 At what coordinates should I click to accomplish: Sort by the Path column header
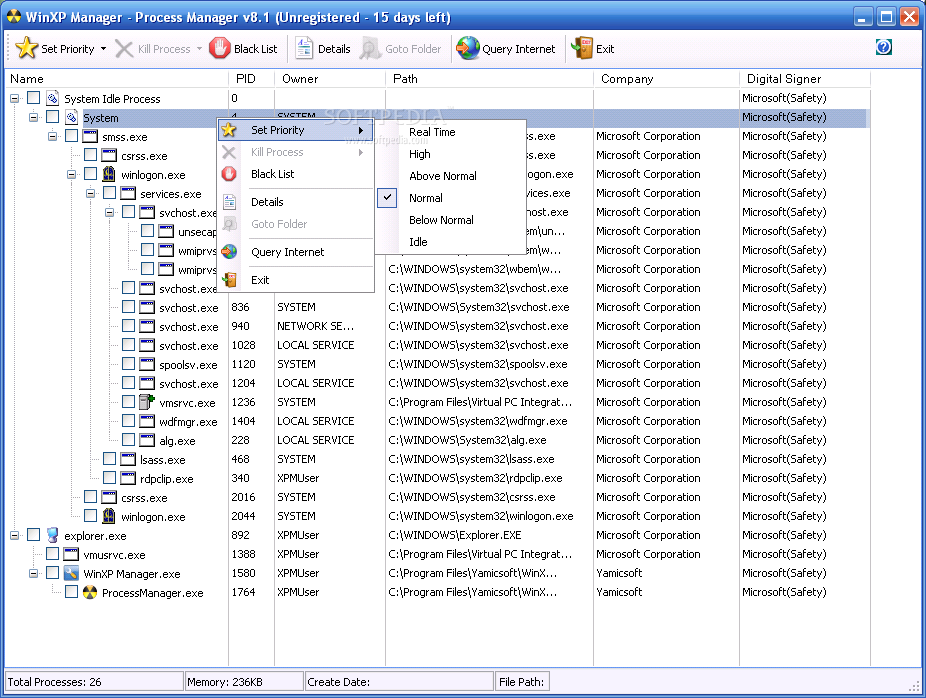click(x=490, y=79)
